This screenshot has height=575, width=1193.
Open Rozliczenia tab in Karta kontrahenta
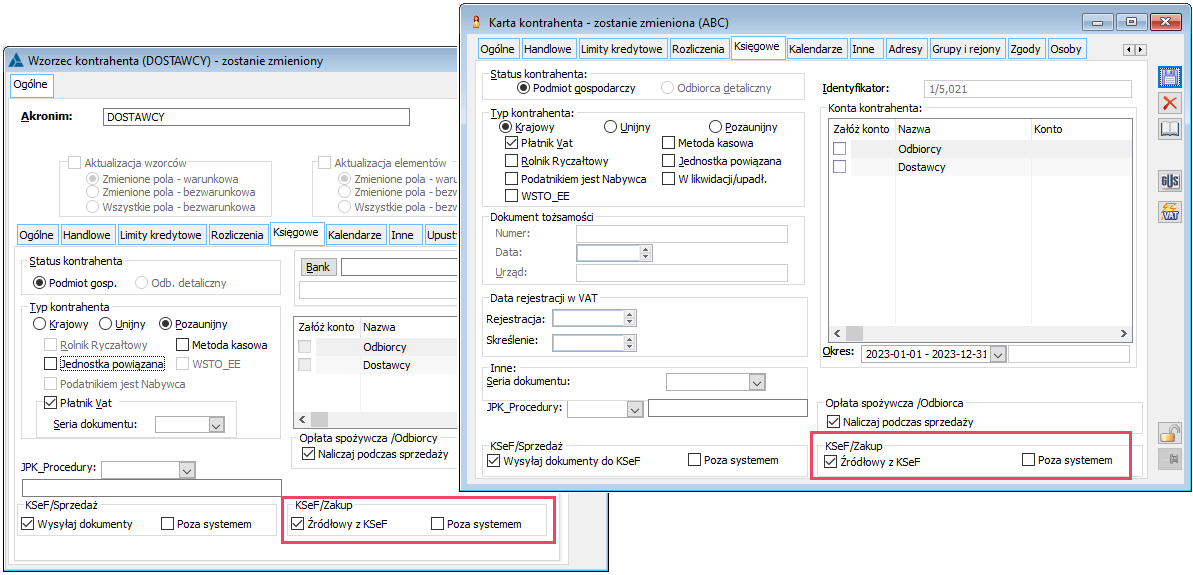[698, 49]
